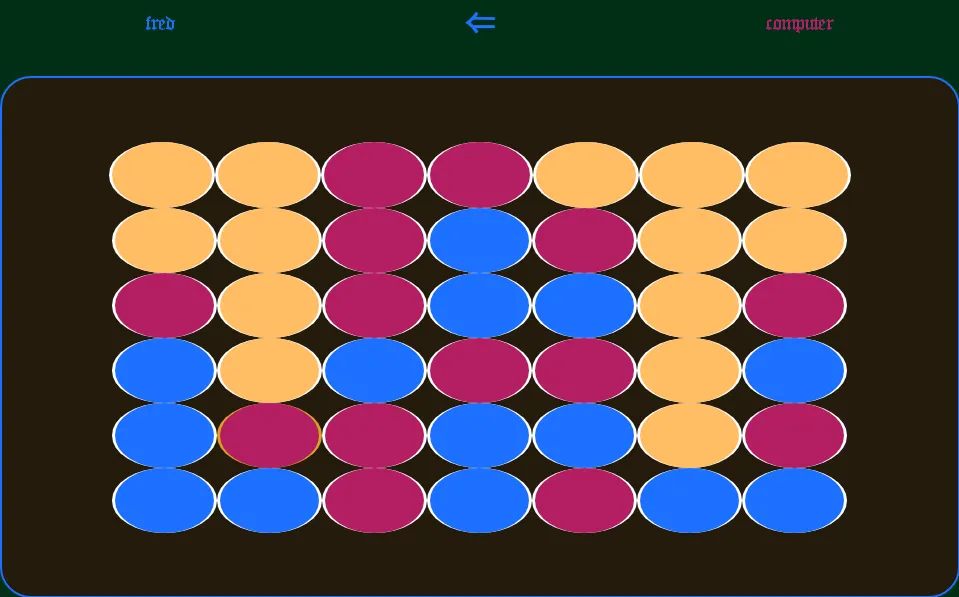959x597 pixels.
Task: Click blue fifth-row disc in column one
Action: click(164, 436)
